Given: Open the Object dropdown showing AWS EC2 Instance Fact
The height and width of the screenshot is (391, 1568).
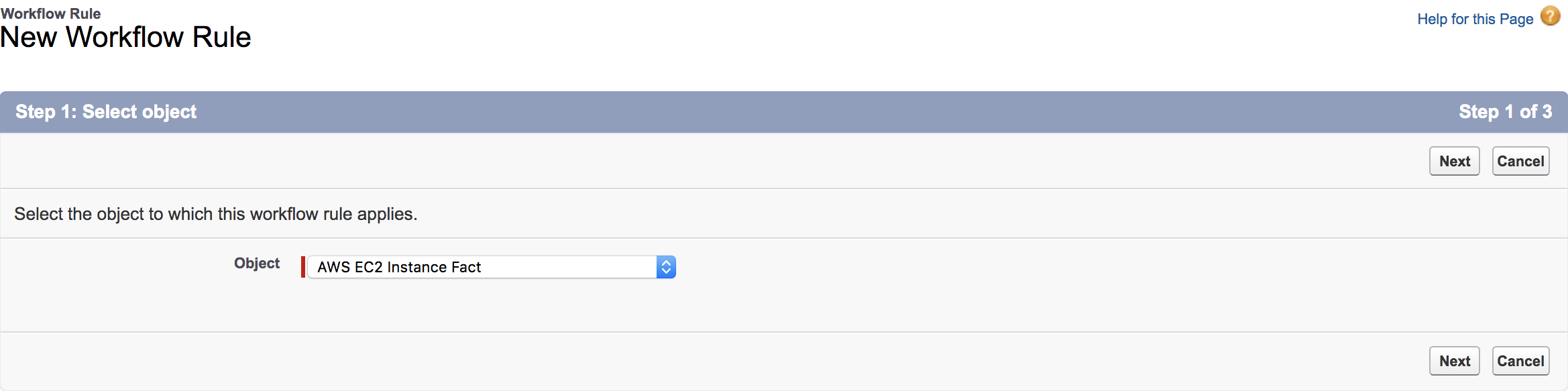Looking at the screenshot, I should 482,267.
